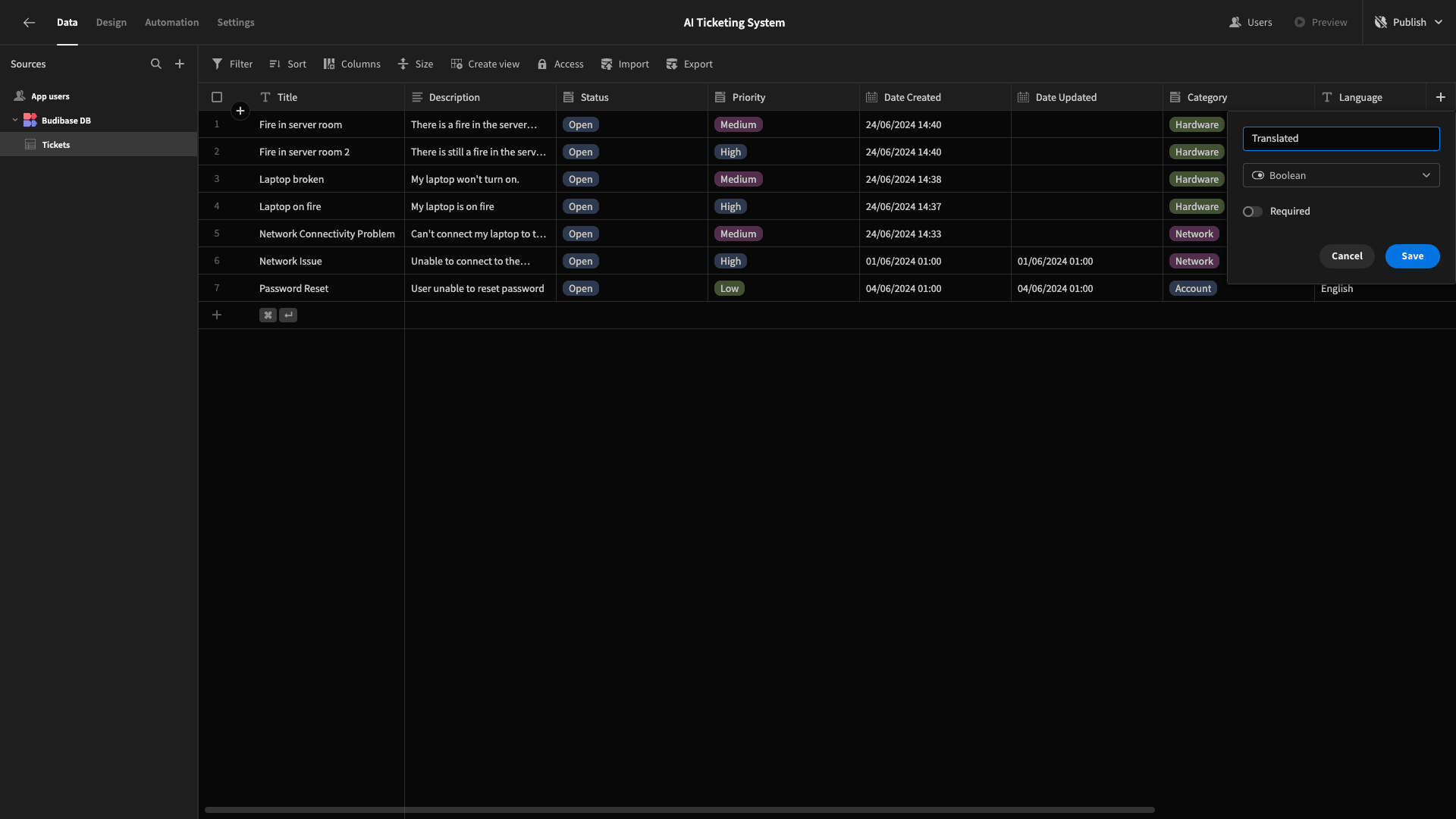Switch to the Automation tab

coord(172,23)
